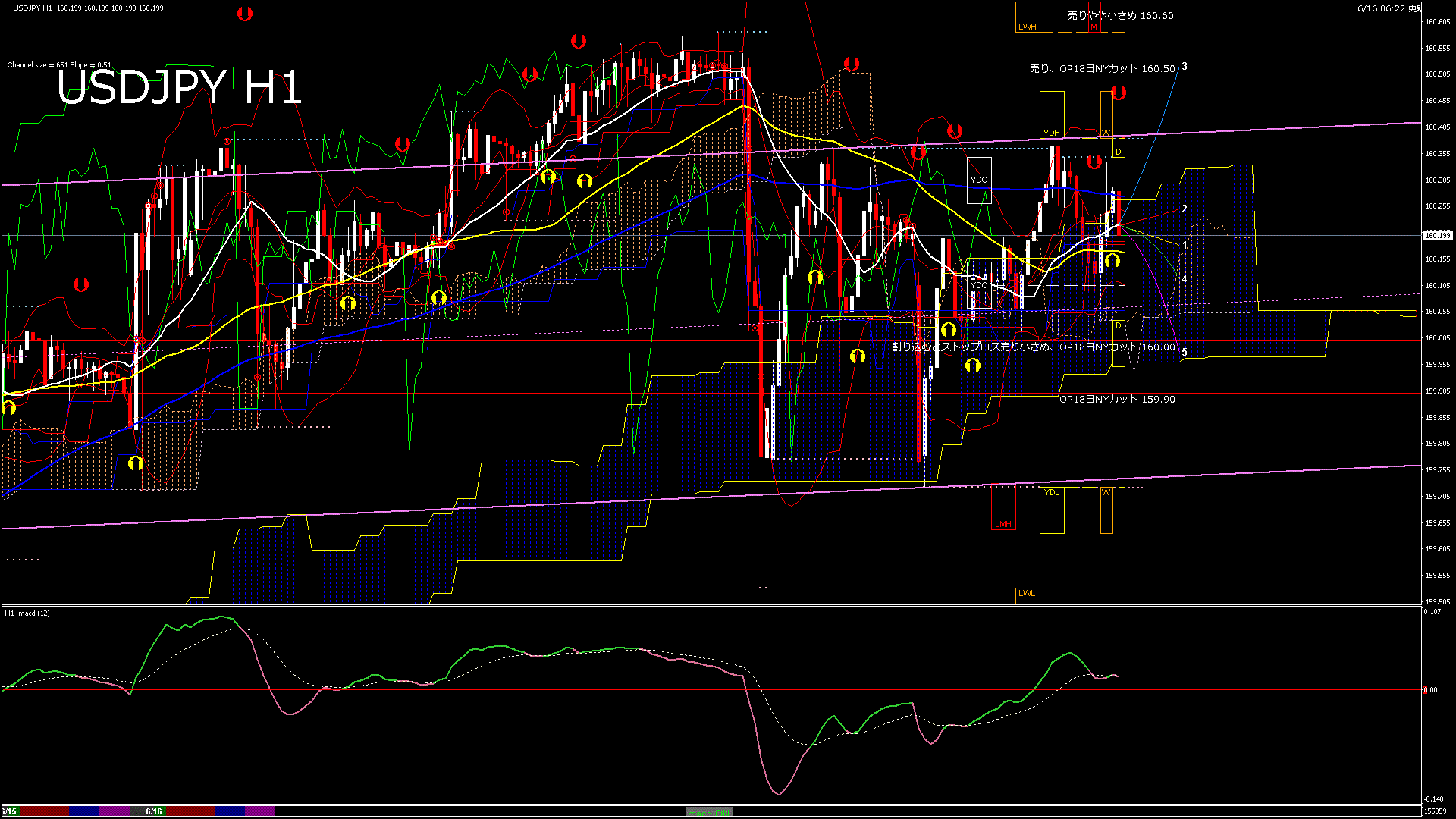Click the blue session bar after 6/16
The image size is (1456, 819).
[229, 811]
